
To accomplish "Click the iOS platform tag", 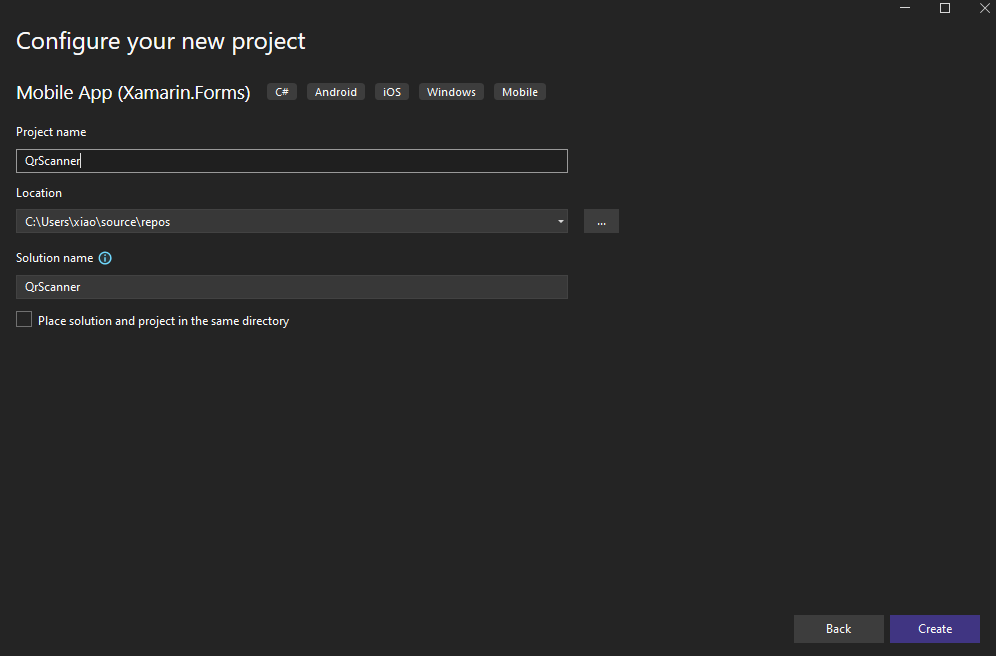I will coord(392,92).
